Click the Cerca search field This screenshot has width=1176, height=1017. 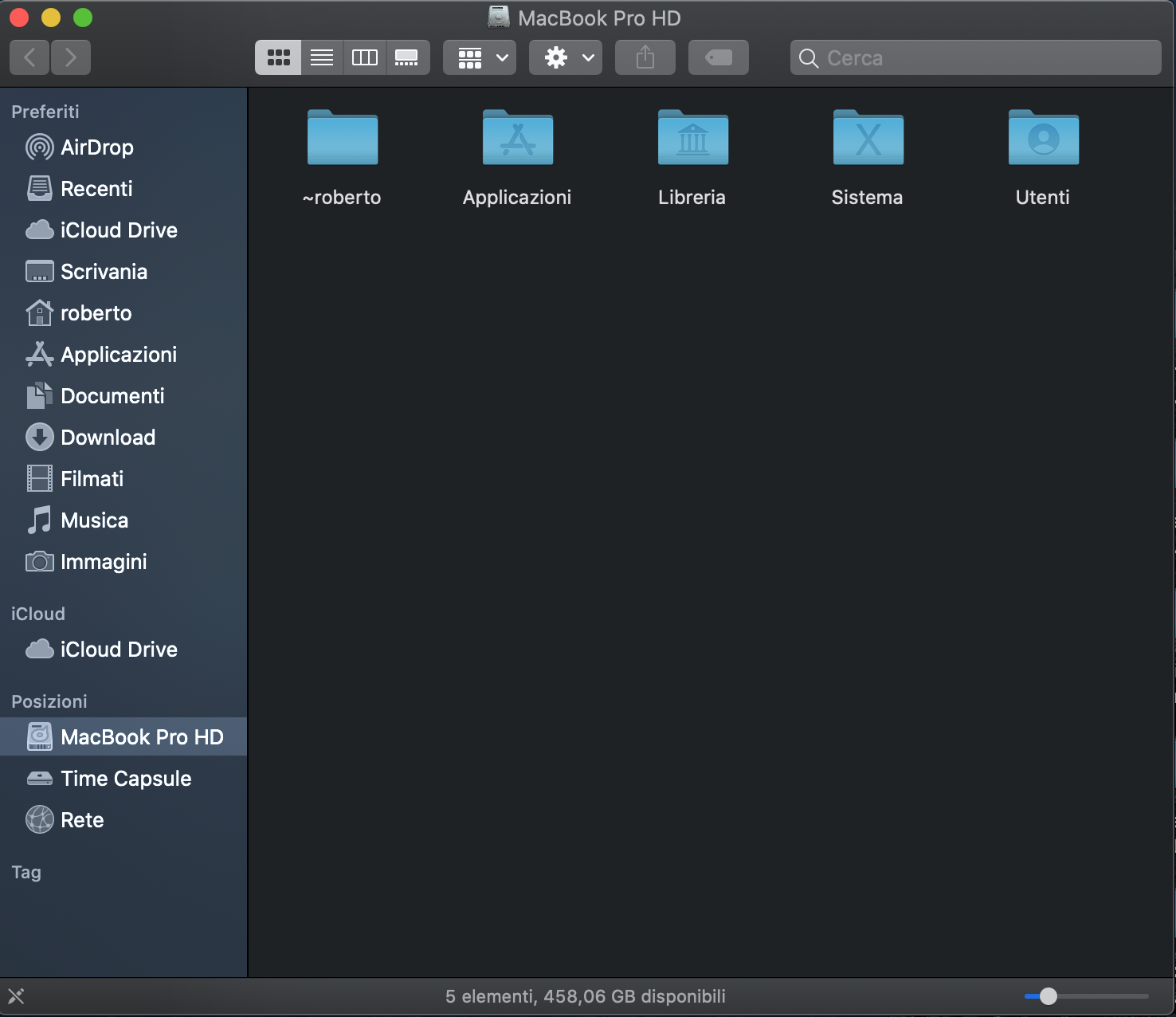click(x=976, y=57)
